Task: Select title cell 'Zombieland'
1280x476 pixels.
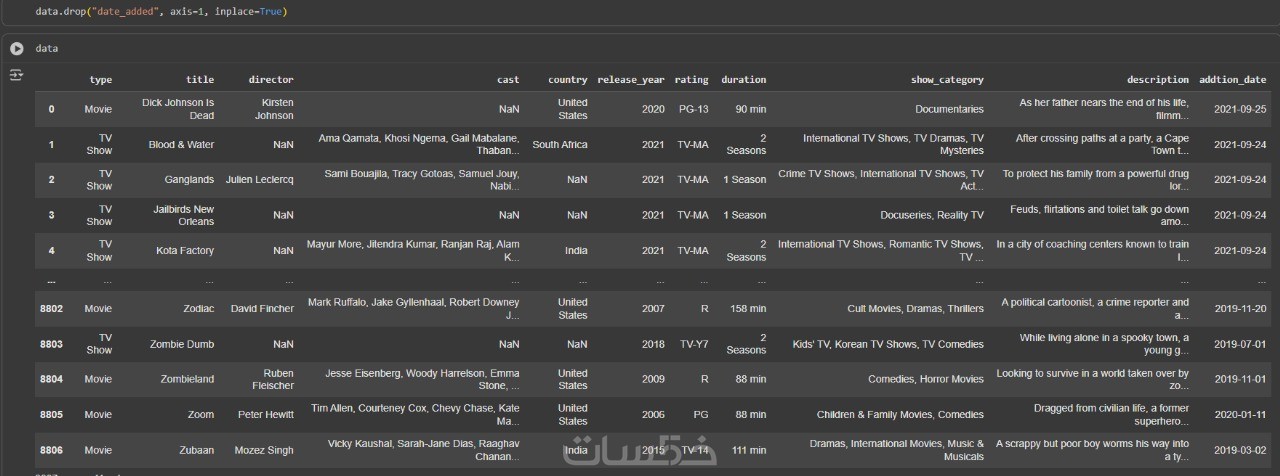Action: [187, 379]
